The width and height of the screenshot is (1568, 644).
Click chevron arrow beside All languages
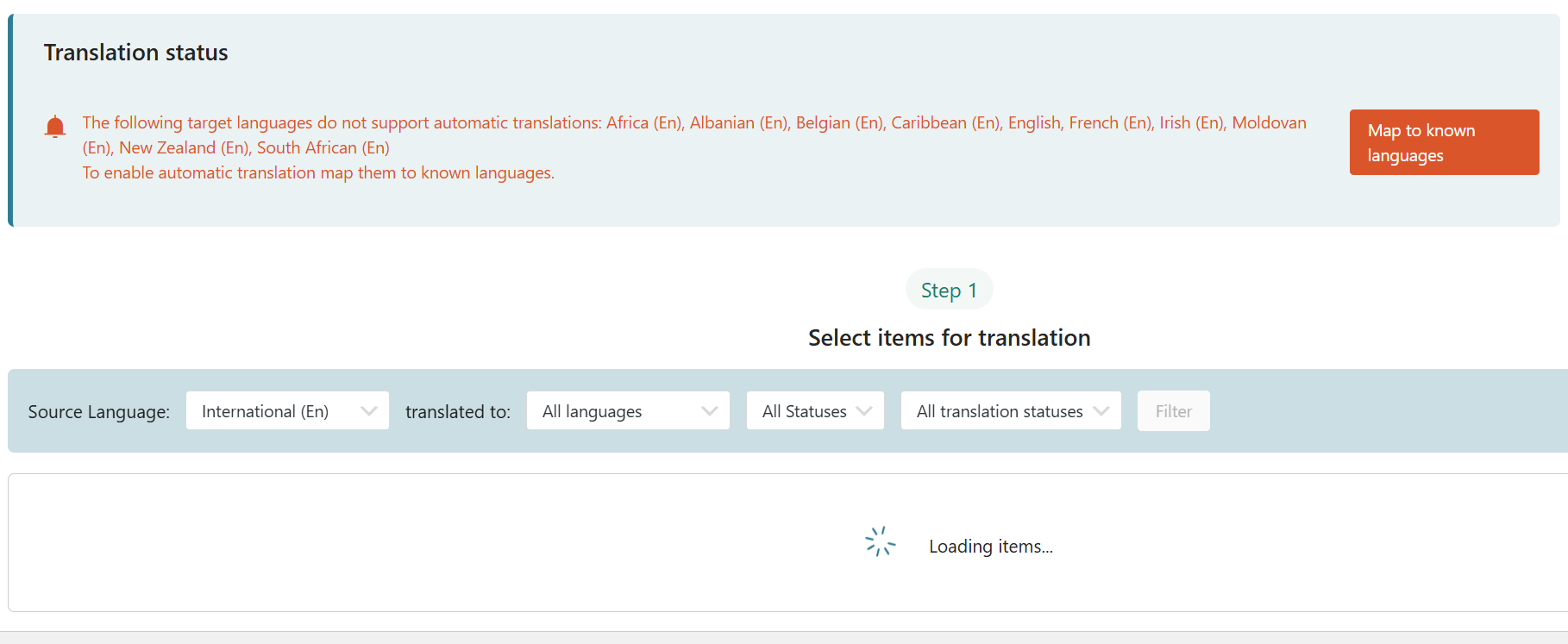pyautogui.click(x=710, y=411)
